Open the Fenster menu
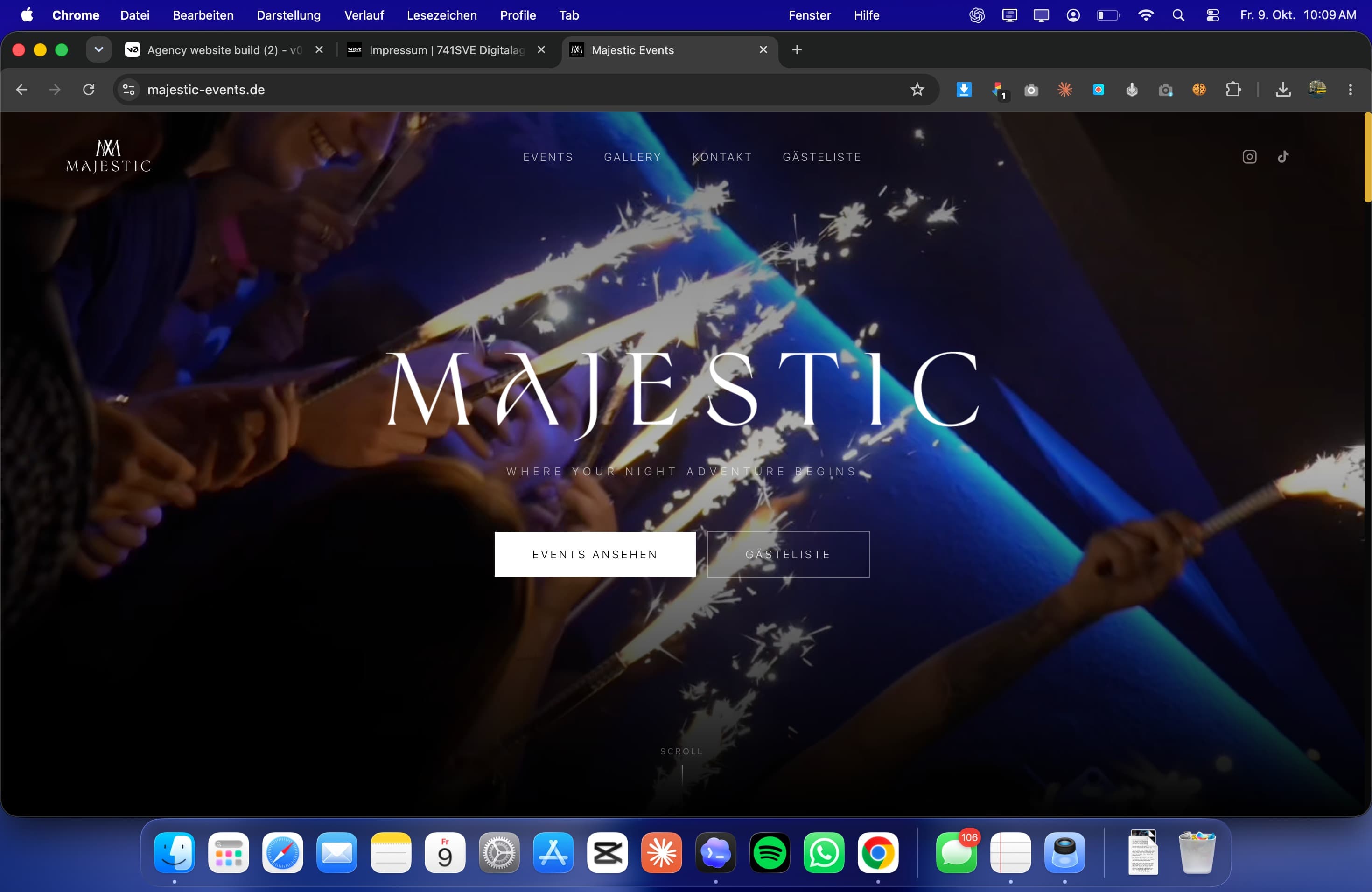This screenshot has width=1372, height=892. coord(809,15)
